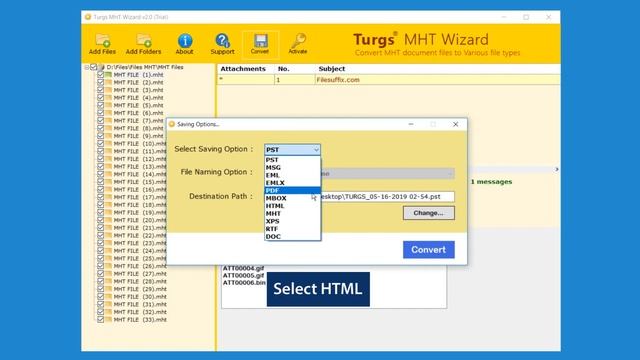Image resolution: width=640 pixels, height=360 pixels.
Task: Click the Change... destination button
Action: pyautogui.click(x=429, y=213)
